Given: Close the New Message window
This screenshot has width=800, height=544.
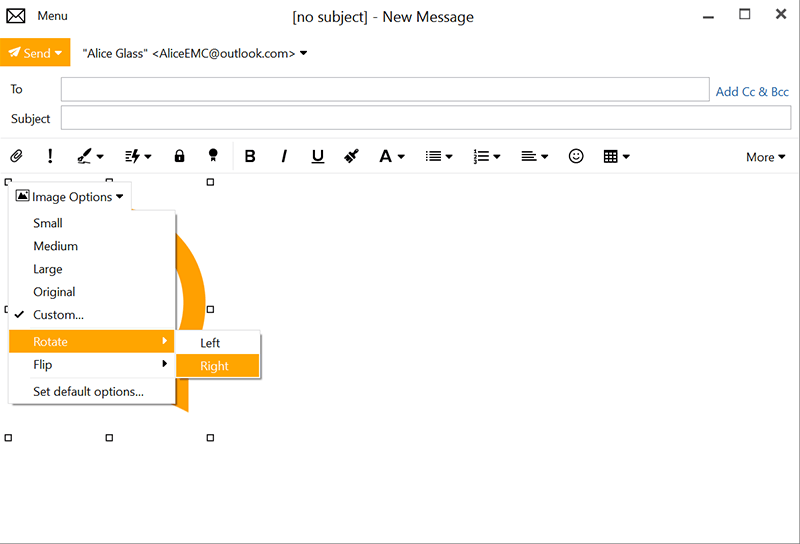Looking at the screenshot, I should (781, 14).
